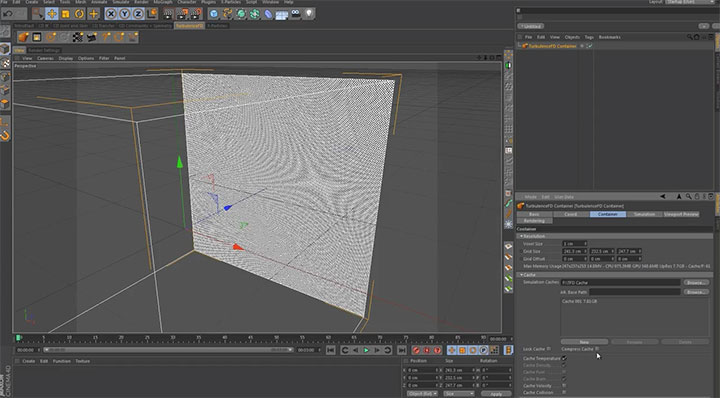Click the Record Active Objects icon
The width and height of the screenshot is (720, 398).
click(416, 350)
